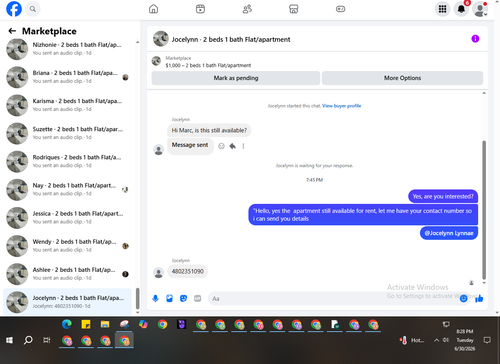The height and width of the screenshot is (364, 500).
Task: Open the emoji picker in message box
Action: click(x=463, y=298)
